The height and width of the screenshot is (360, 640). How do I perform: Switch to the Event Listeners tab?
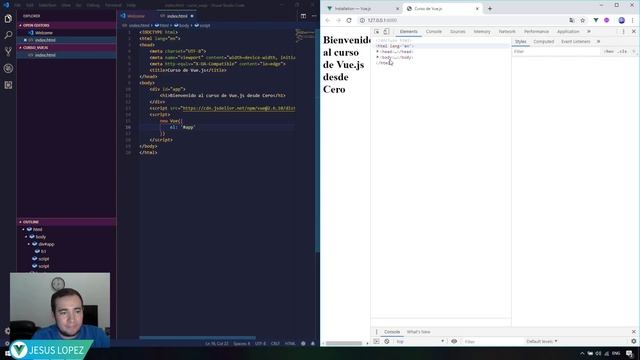click(x=576, y=42)
